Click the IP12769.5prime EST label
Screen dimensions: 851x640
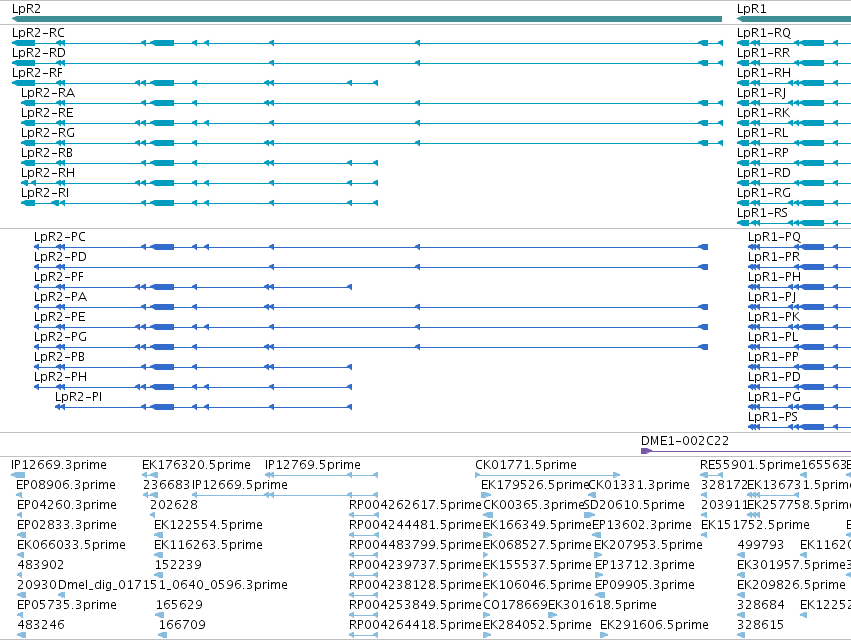point(313,465)
